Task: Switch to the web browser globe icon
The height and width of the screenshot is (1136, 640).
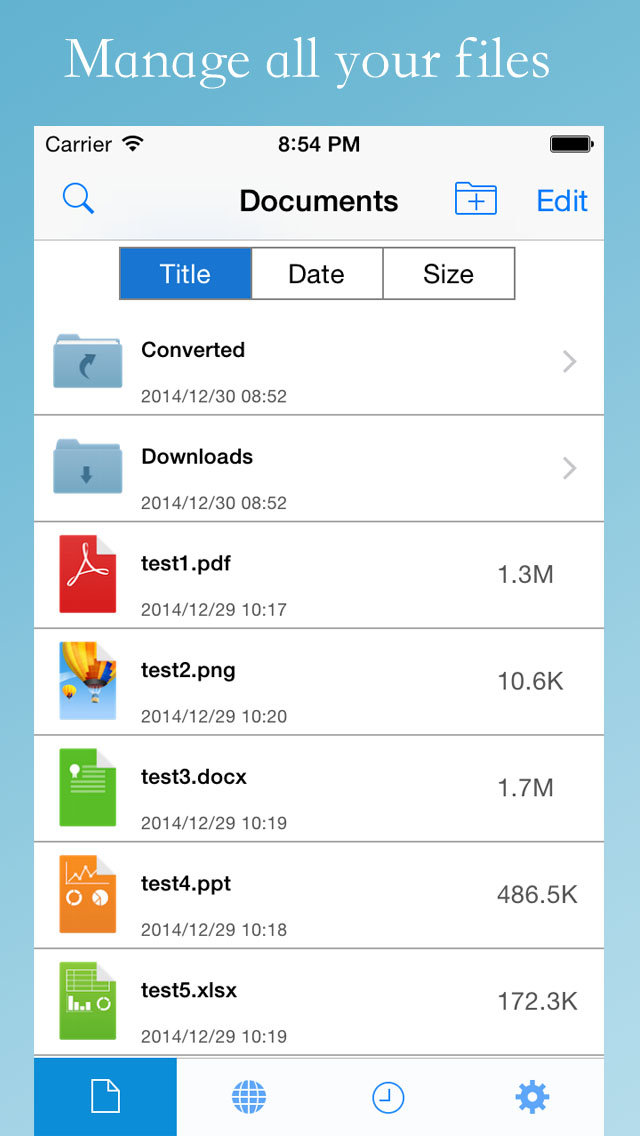Action: [247, 1096]
